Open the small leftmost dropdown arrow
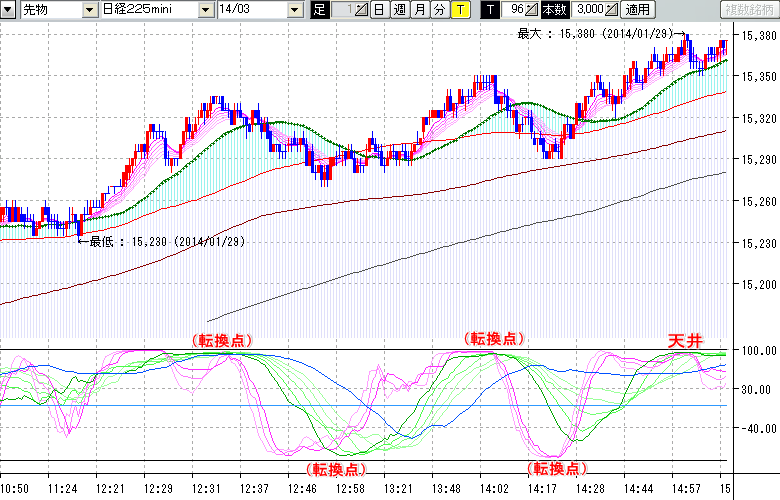Image resolution: width=780 pixels, height=500 pixels. [9, 10]
